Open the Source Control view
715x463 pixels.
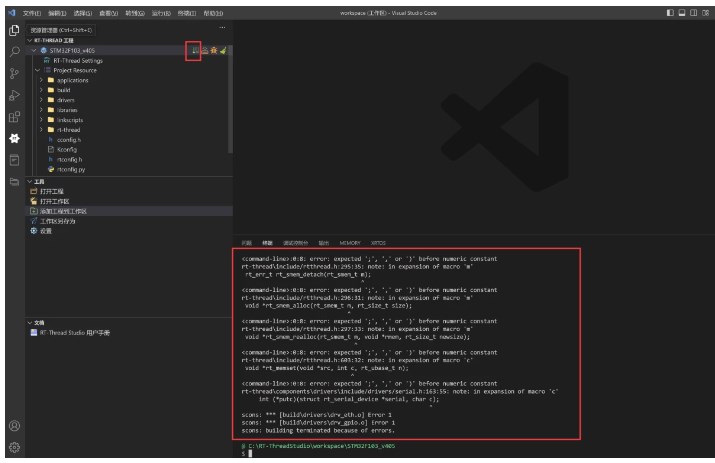(x=14, y=73)
